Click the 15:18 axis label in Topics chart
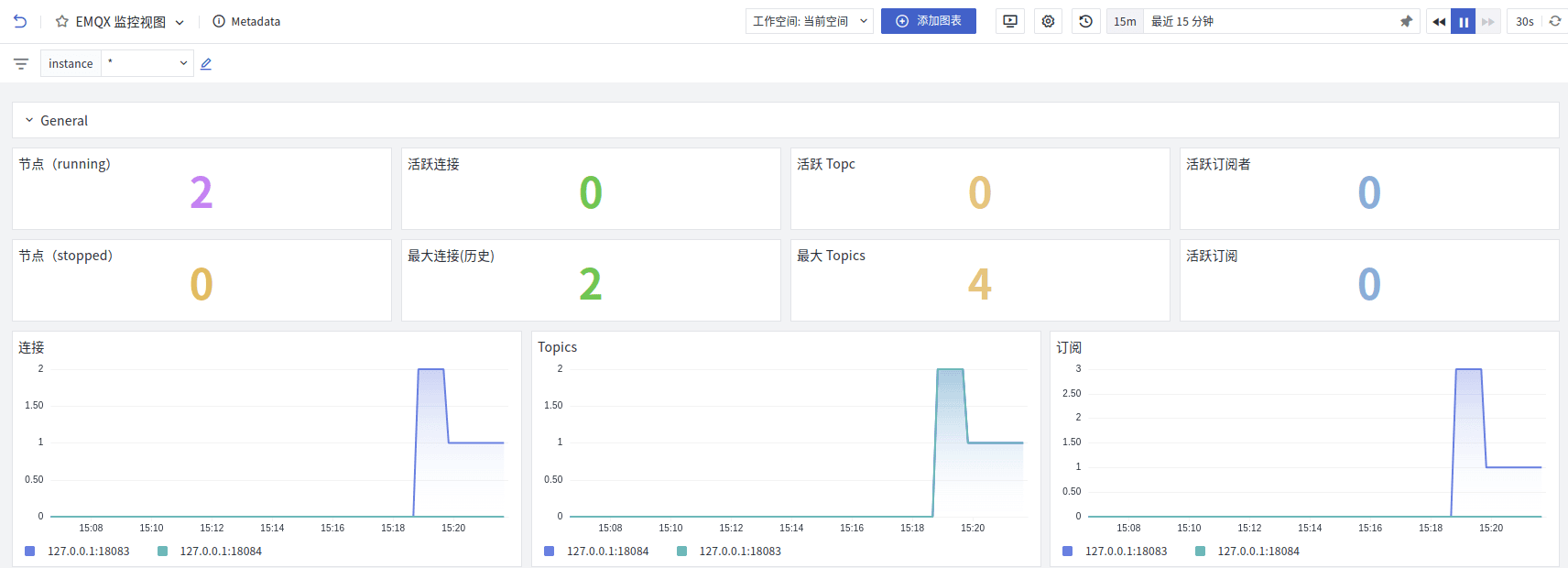This screenshot has height=568, width=1568. point(912,528)
